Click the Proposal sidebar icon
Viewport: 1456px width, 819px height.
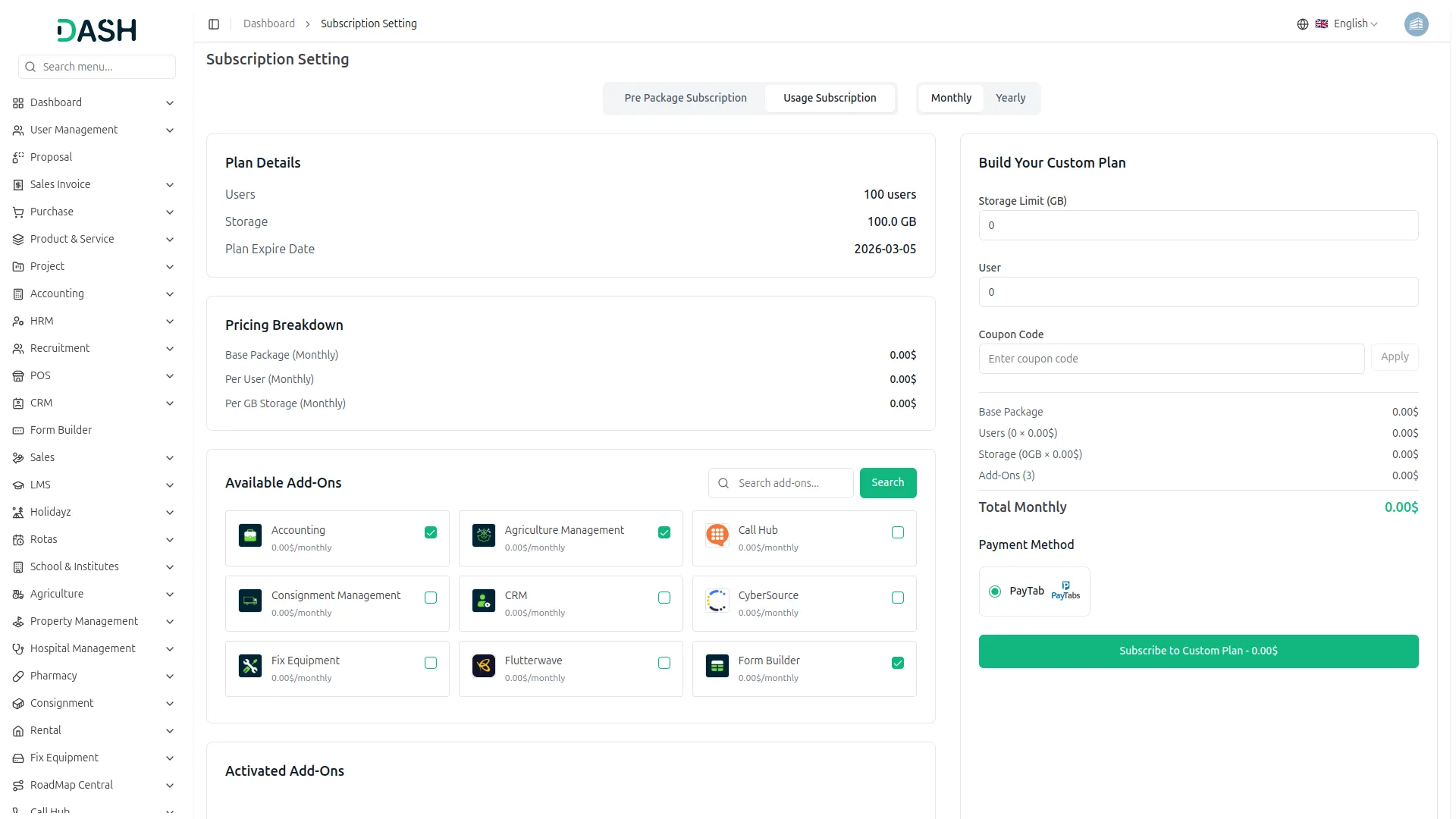click(18, 158)
